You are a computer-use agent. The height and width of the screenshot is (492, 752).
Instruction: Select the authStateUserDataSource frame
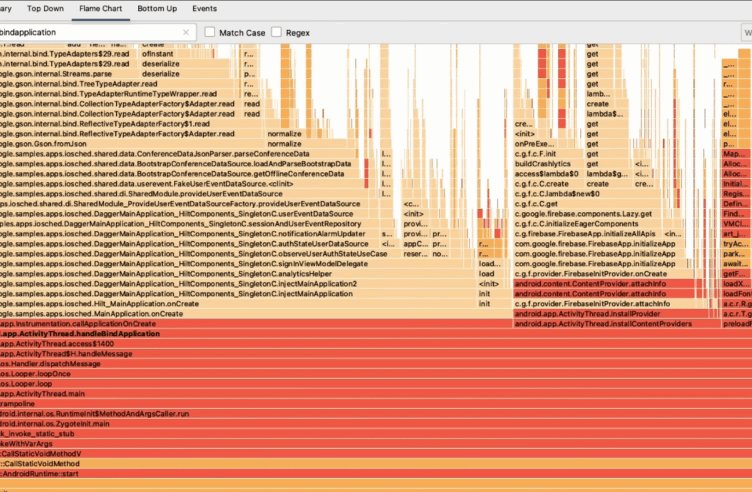[189, 244]
